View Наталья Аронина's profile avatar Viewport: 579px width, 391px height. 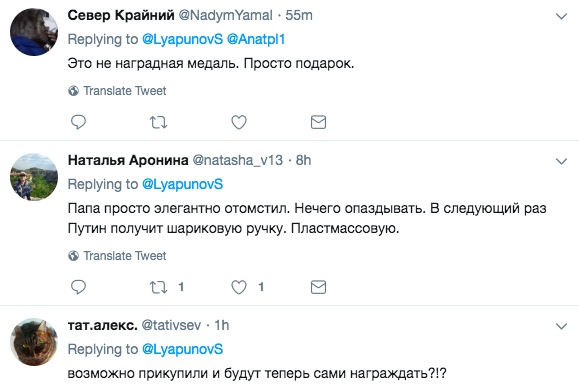point(34,177)
